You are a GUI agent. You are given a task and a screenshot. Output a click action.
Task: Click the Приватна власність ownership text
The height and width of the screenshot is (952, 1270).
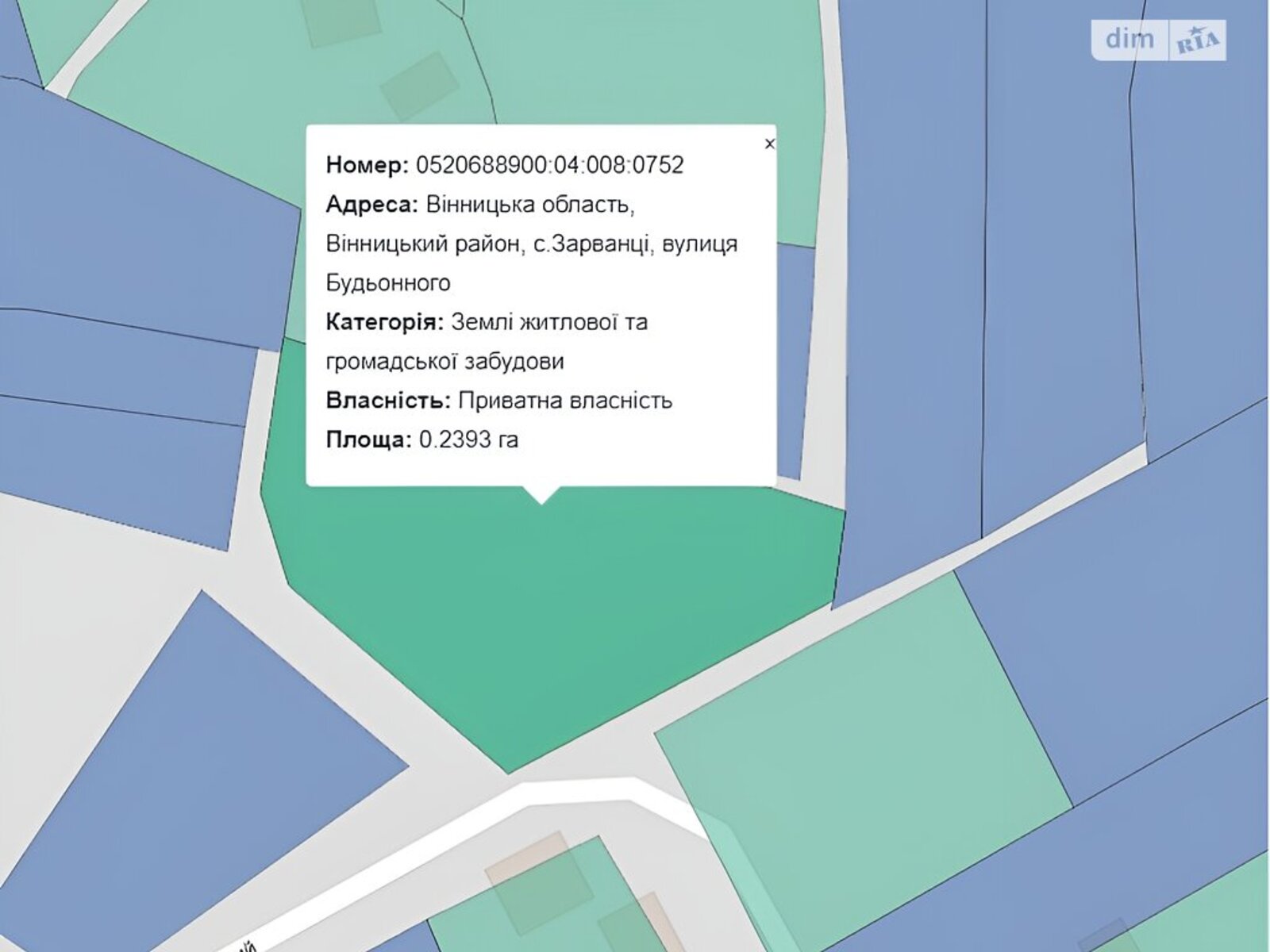click(565, 401)
